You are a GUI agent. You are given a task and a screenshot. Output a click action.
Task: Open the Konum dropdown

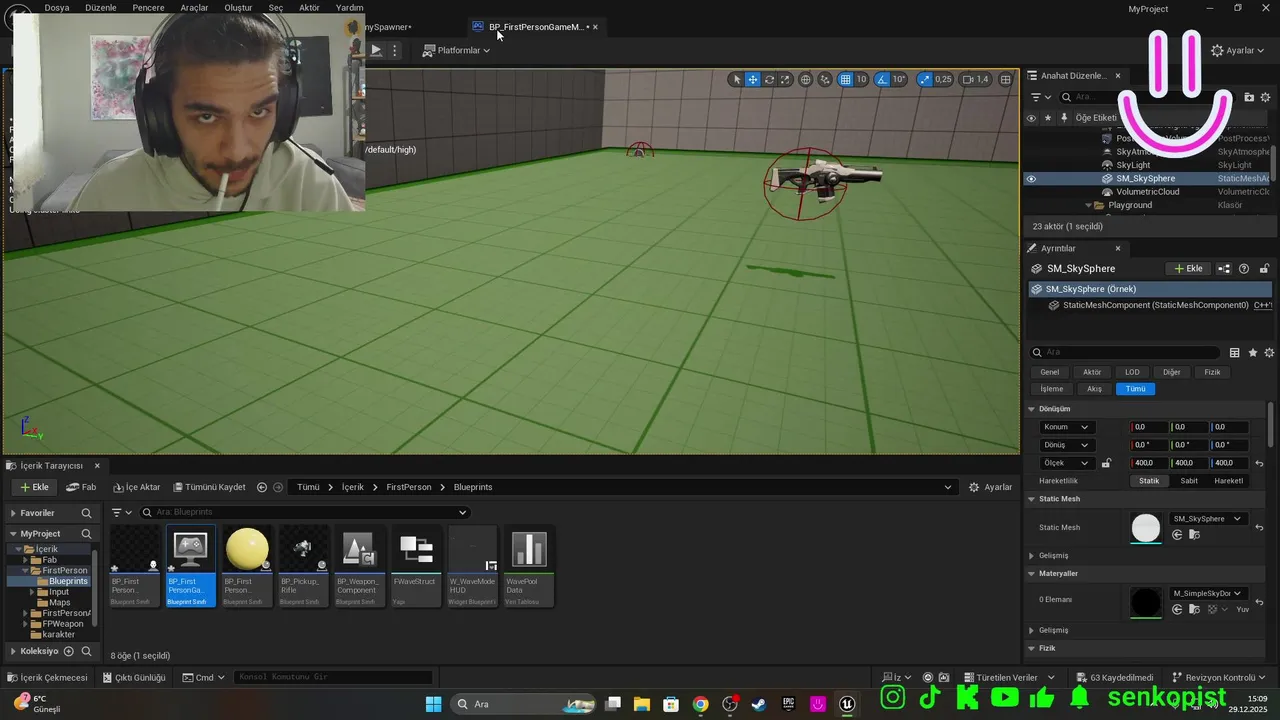pos(1066,427)
